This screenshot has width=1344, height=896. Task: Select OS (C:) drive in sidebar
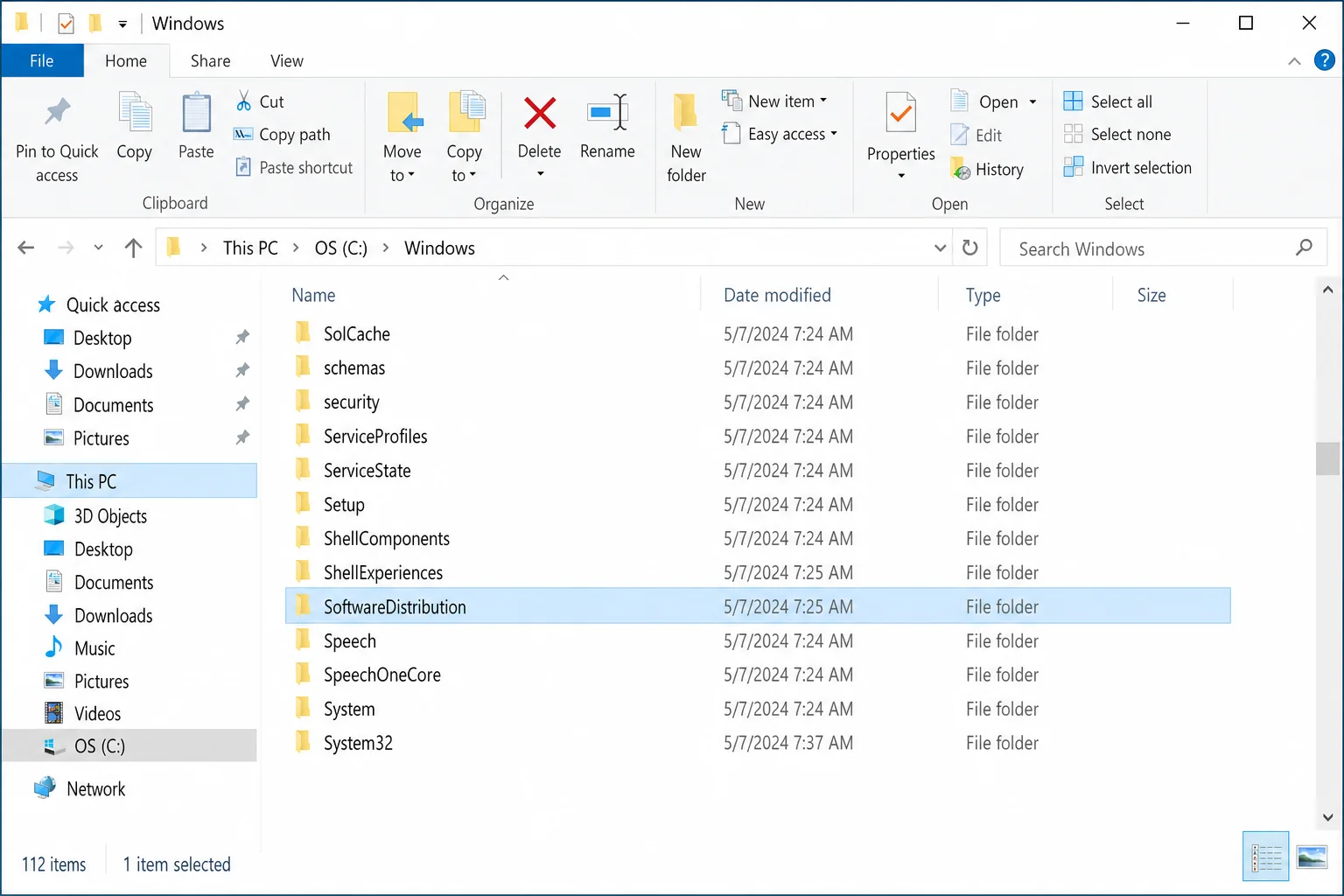tap(129, 745)
